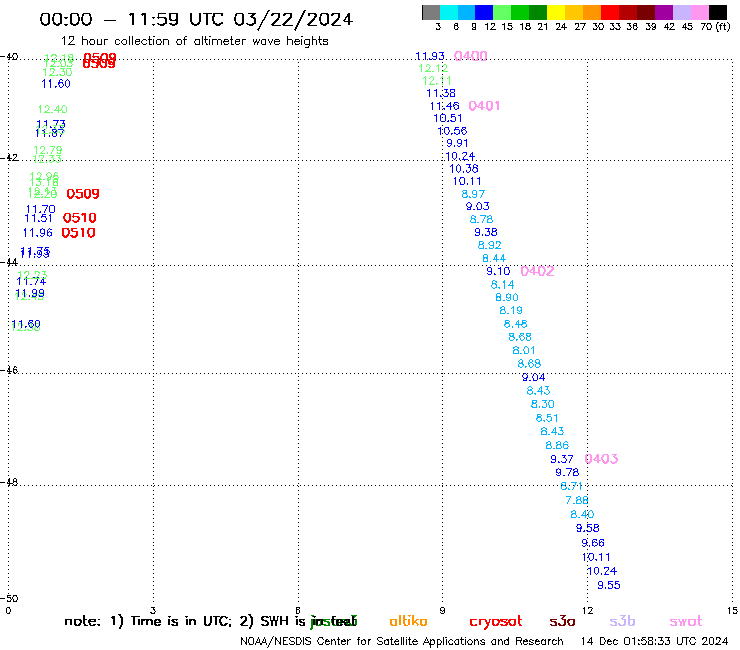Click the wave height value '11.38'
740x650 pixels.
coord(441,93)
